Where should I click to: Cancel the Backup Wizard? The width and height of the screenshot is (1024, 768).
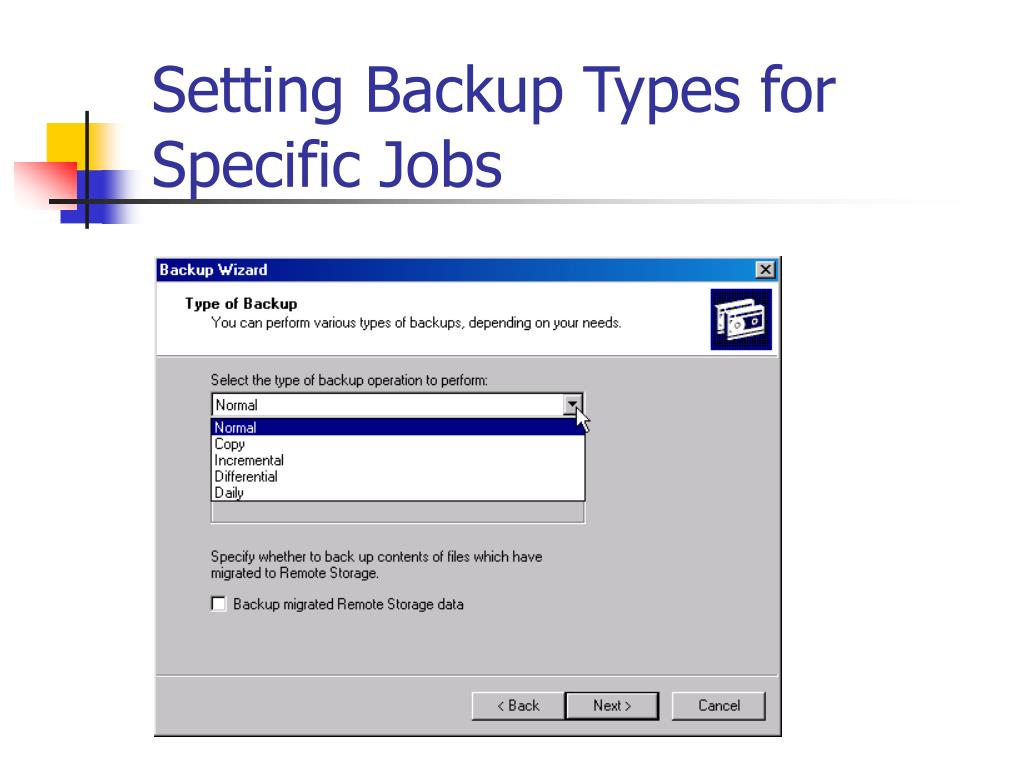point(718,706)
